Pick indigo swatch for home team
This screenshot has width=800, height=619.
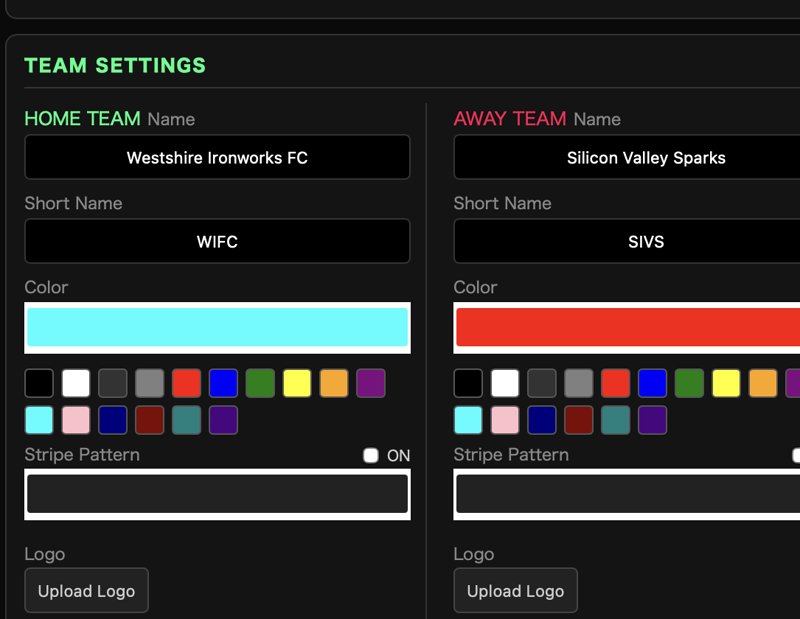click(223, 420)
